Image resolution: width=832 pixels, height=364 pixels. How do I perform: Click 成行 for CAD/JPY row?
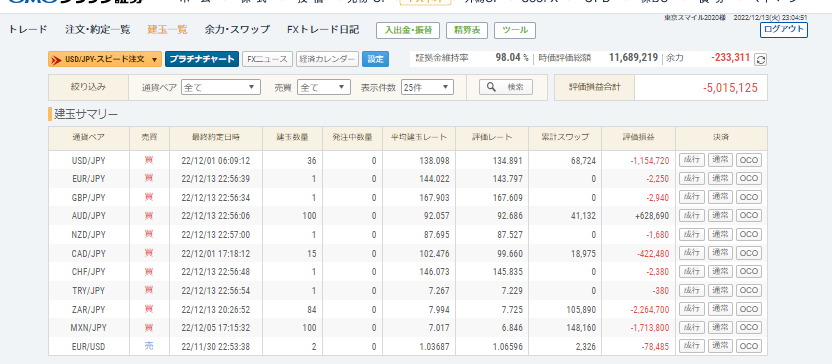click(692, 253)
